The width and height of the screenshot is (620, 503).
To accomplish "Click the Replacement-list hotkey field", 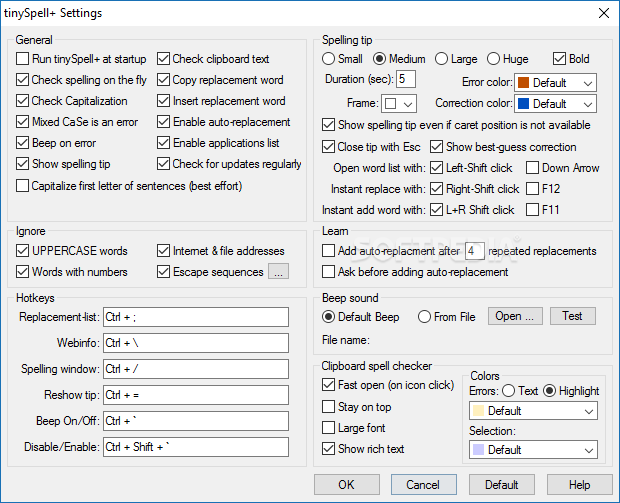I will pos(196,317).
